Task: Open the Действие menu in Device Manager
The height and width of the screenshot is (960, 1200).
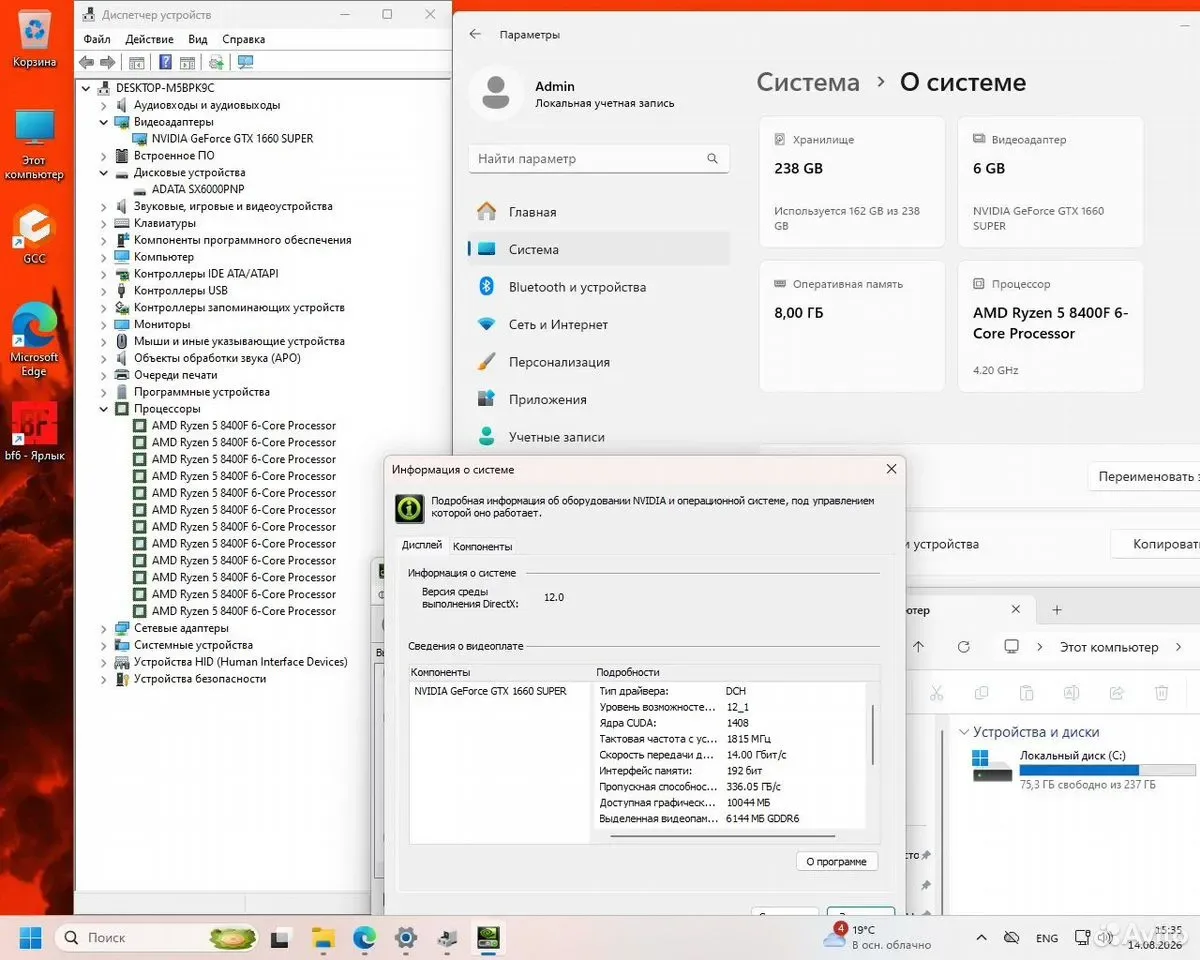Action: [150, 39]
